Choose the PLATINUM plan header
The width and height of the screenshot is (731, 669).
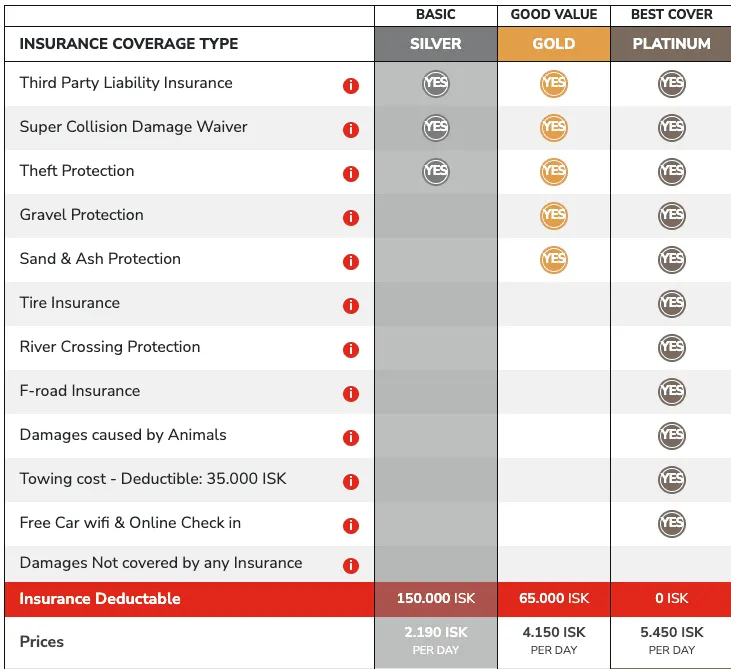(671, 44)
